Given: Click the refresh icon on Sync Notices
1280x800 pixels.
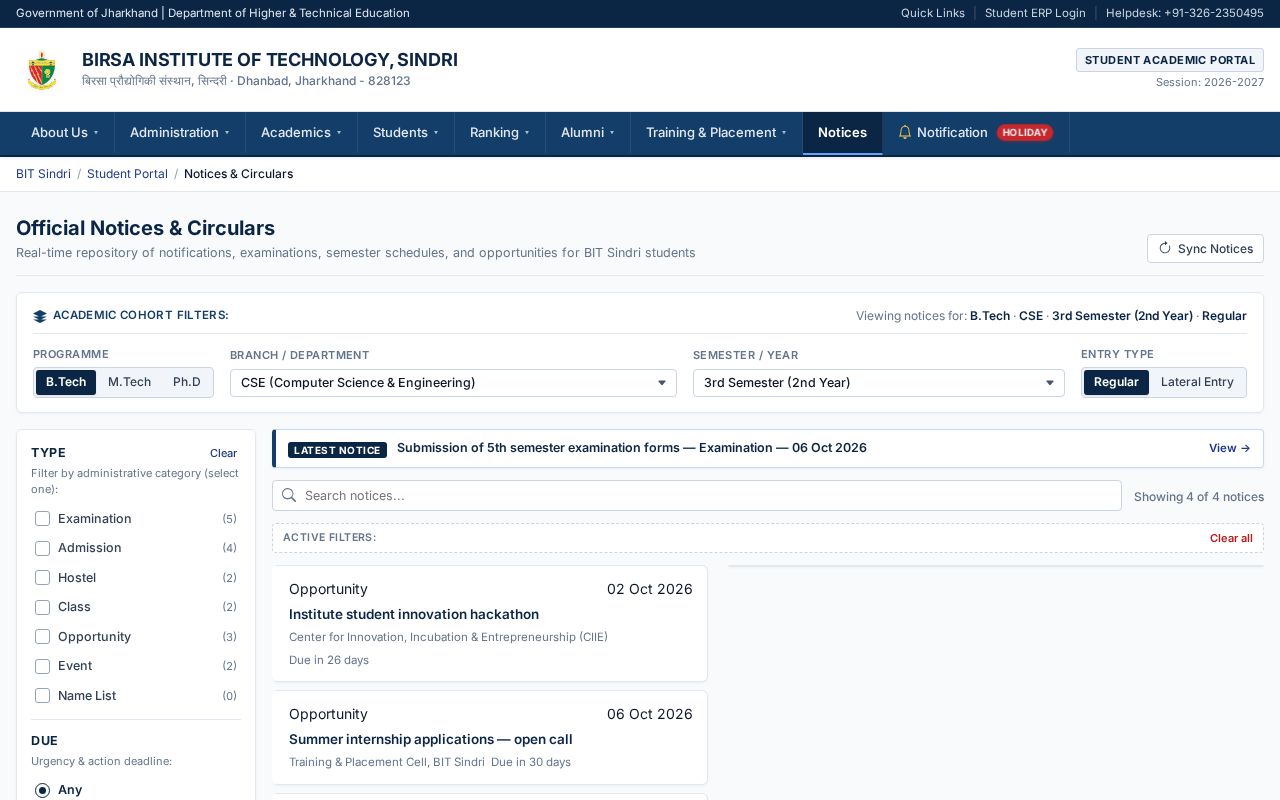Looking at the screenshot, I should (x=1165, y=248).
